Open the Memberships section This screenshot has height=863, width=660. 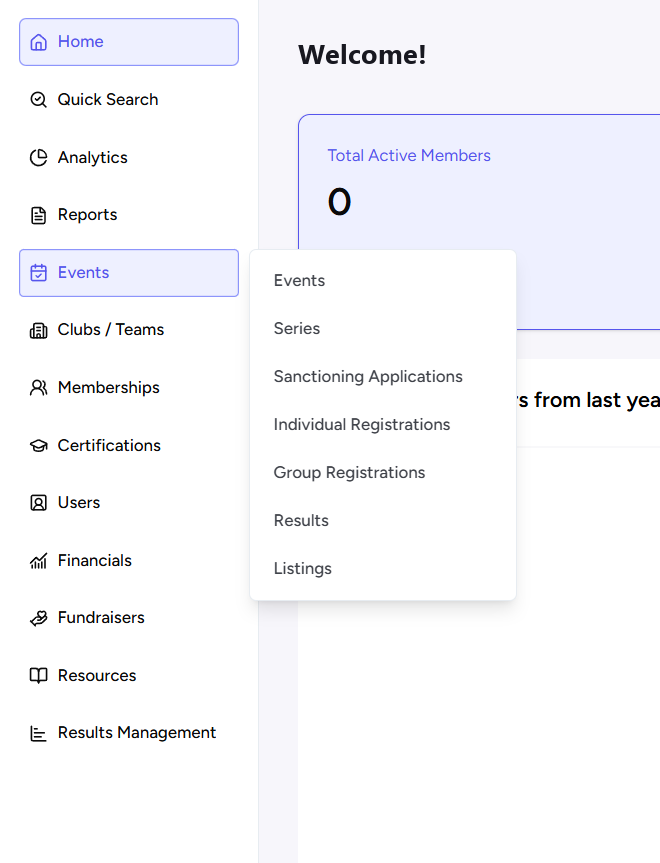pos(129,387)
